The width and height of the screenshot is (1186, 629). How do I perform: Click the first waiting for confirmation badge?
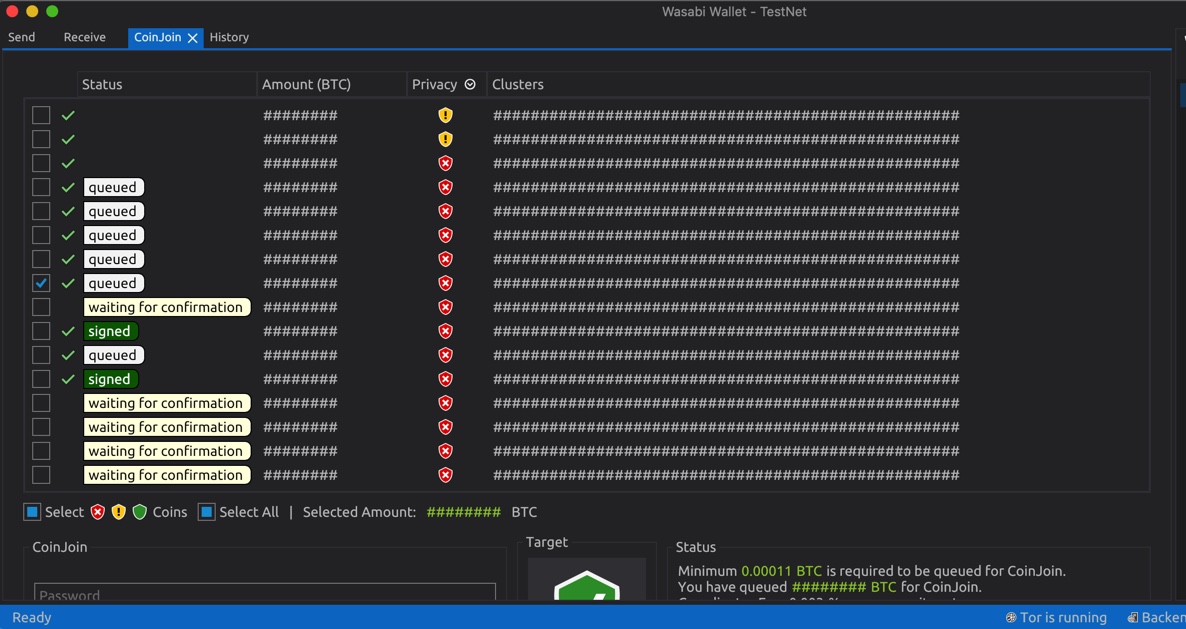click(x=166, y=307)
